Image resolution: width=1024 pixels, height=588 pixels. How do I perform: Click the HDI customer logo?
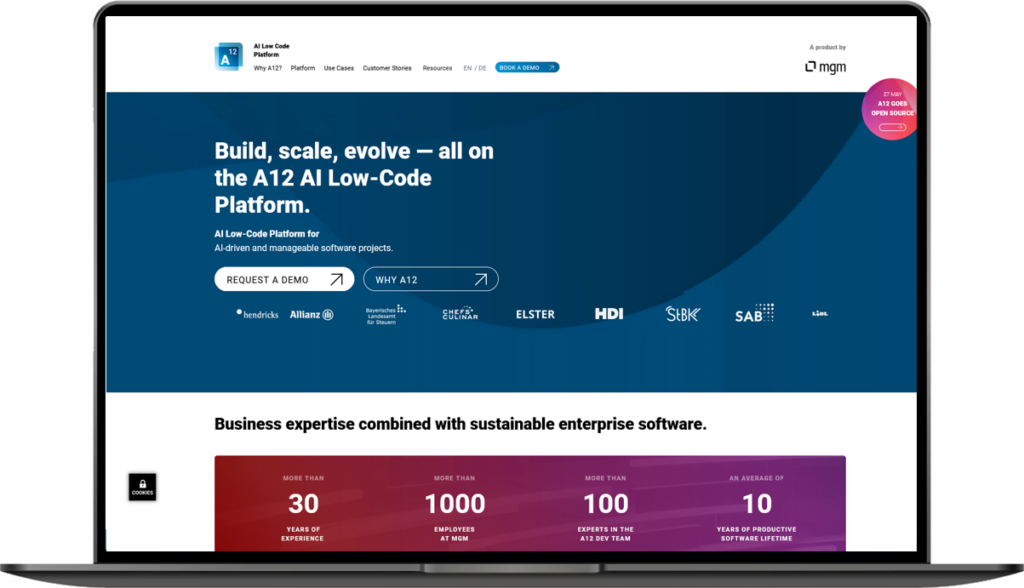[x=608, y=314]
